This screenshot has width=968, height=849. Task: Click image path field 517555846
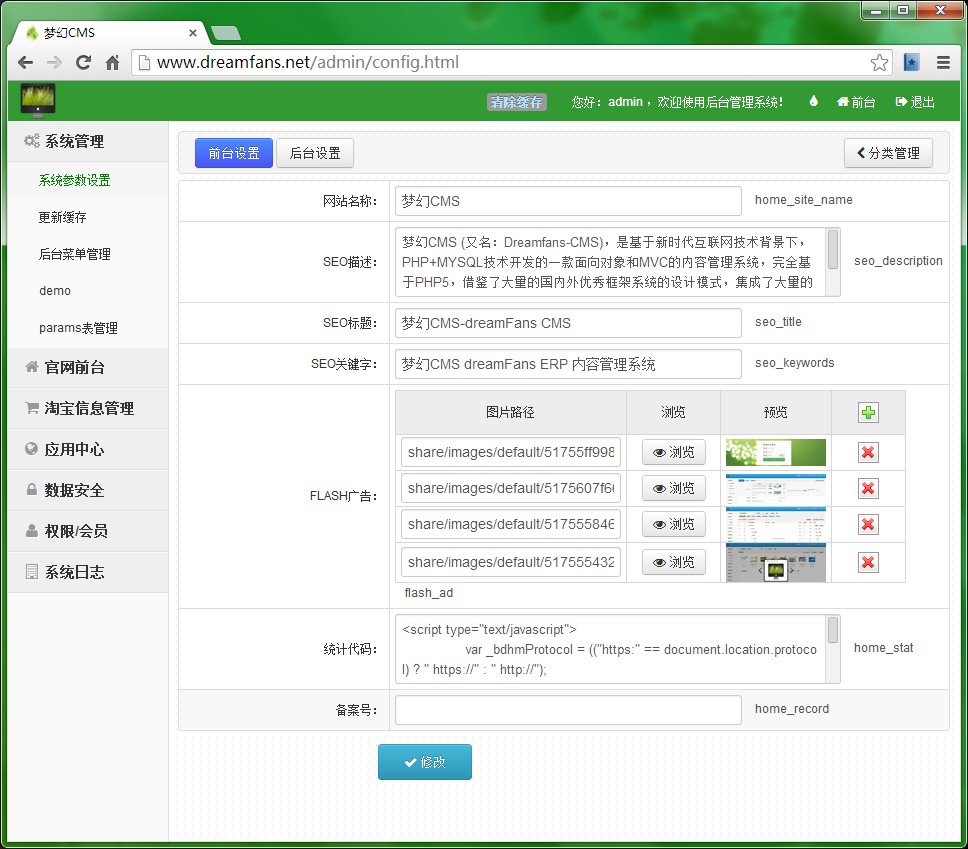[x=511, y=524]
